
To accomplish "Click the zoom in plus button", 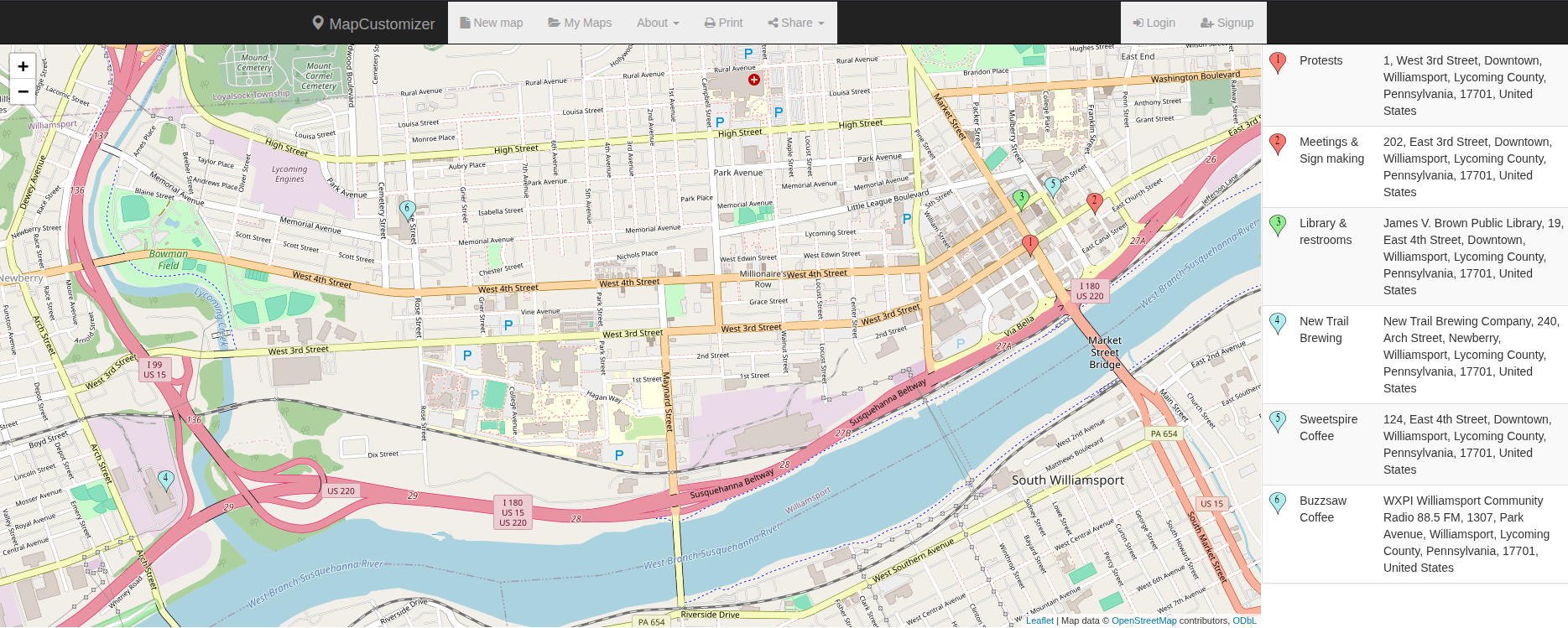I will (23, 66).
